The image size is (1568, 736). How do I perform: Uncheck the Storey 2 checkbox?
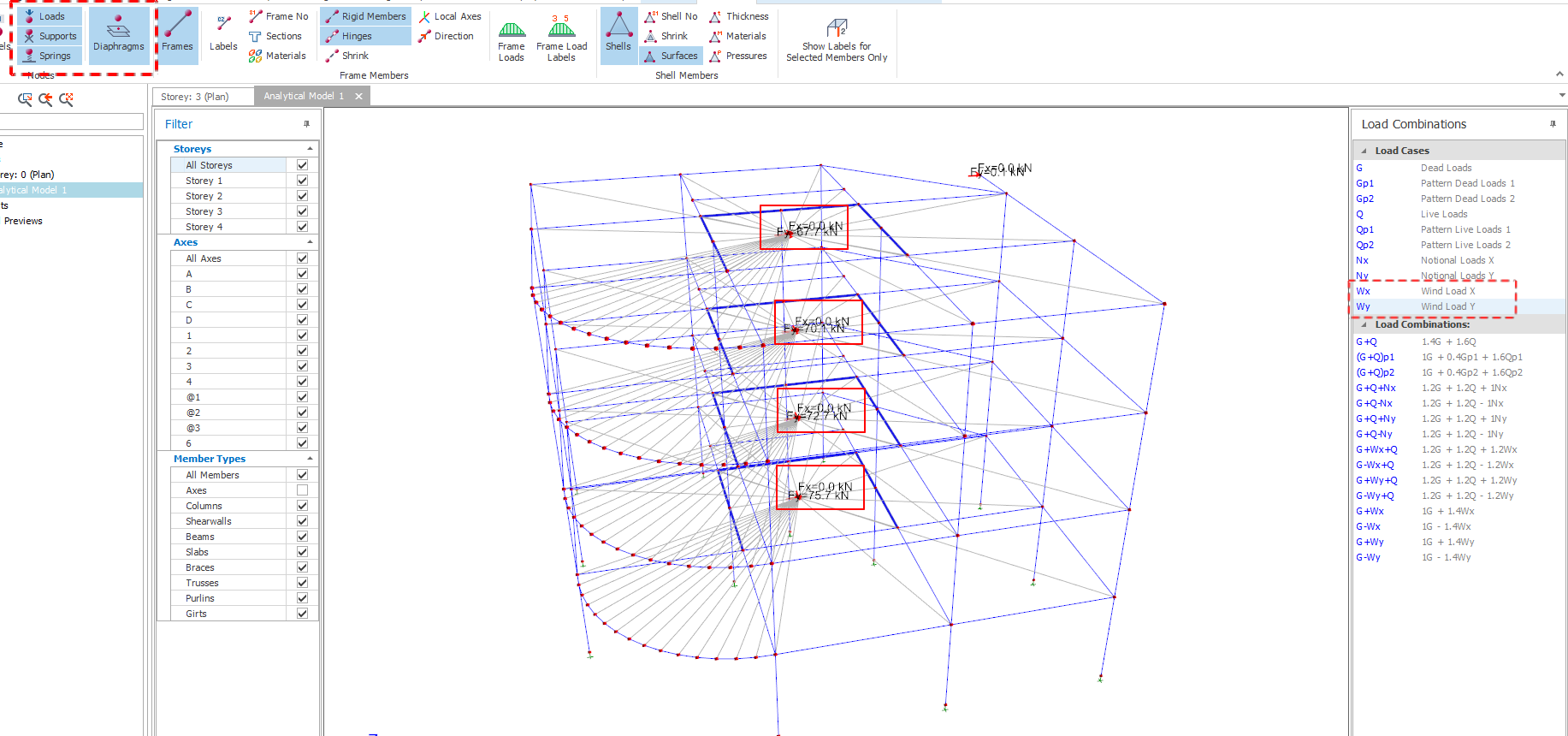tap(302, 196)
